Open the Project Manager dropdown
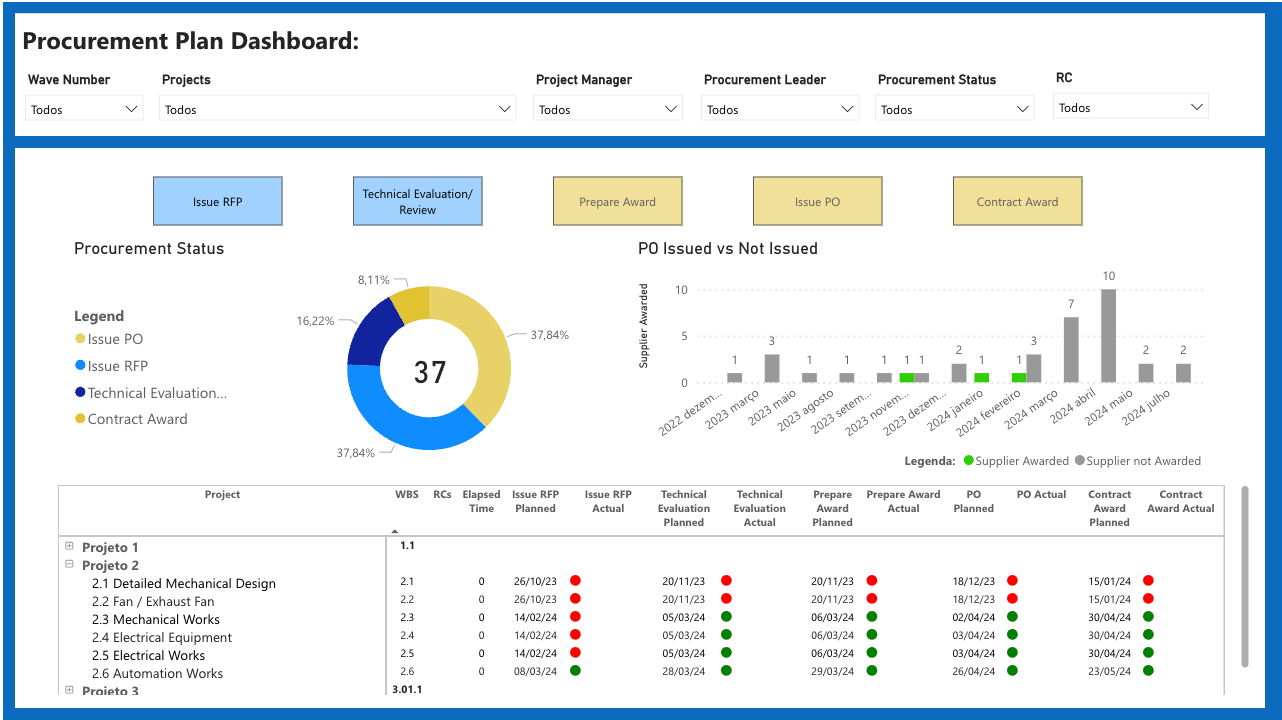This screenshot has width=1282, height=720. click(x=608, y=109)
